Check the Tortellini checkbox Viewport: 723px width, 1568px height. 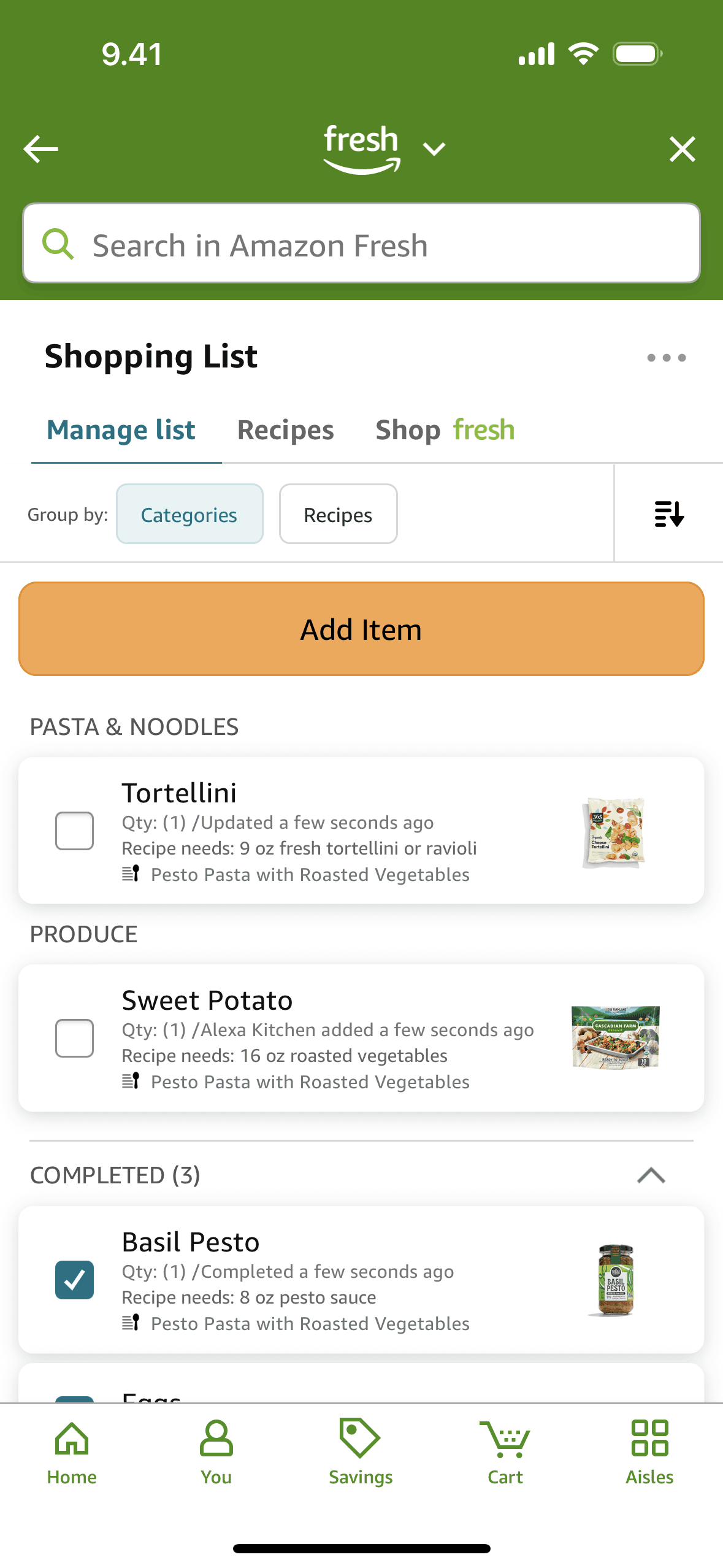tap(74, 831)
